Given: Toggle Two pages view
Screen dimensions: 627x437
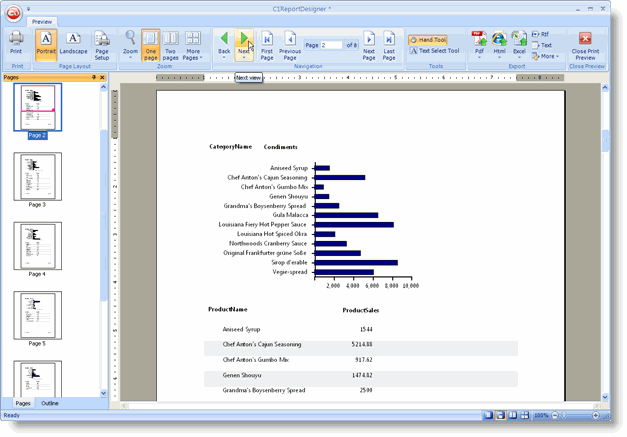Looking at the screenshot, I should pos(171,44).
